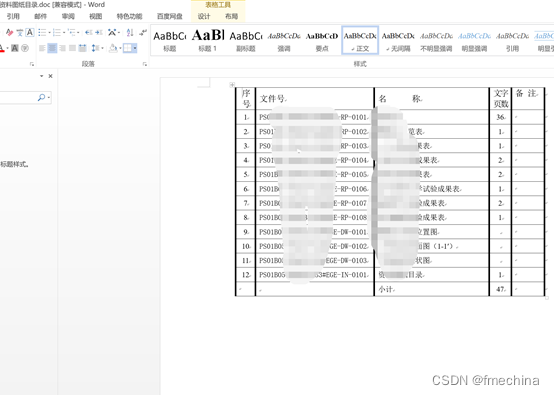Image resolution: width=554 pixels, height=395 pixels.
Task: Toggle center alignment
Action: pyautogui.click(x=52, y=48)
